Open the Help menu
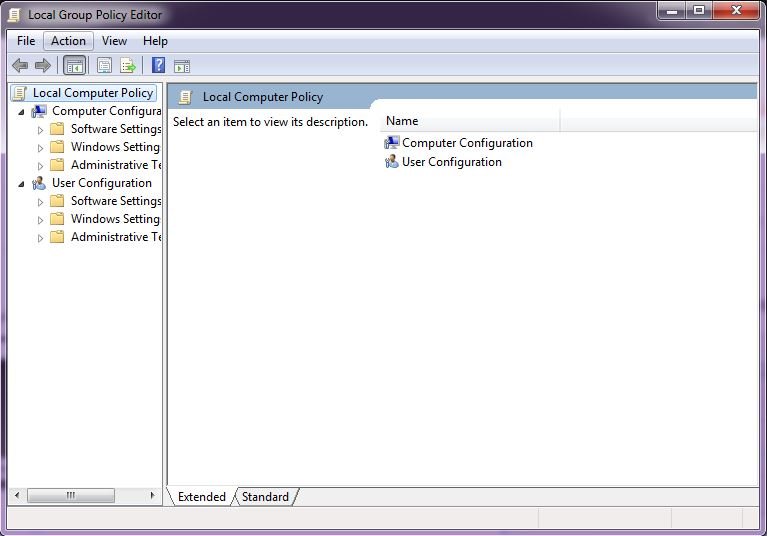This screenshot has height=536, width=767. (x=155, y=41)
